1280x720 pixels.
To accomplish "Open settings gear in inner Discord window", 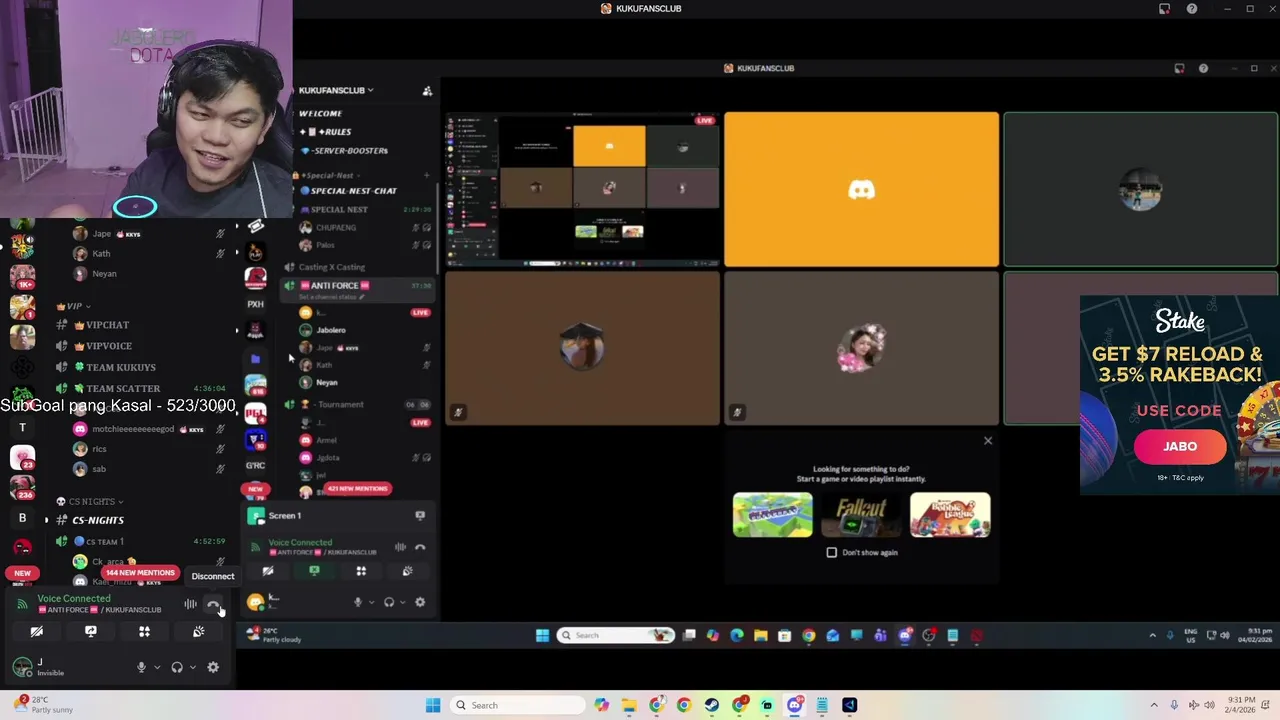I will 420,602.
